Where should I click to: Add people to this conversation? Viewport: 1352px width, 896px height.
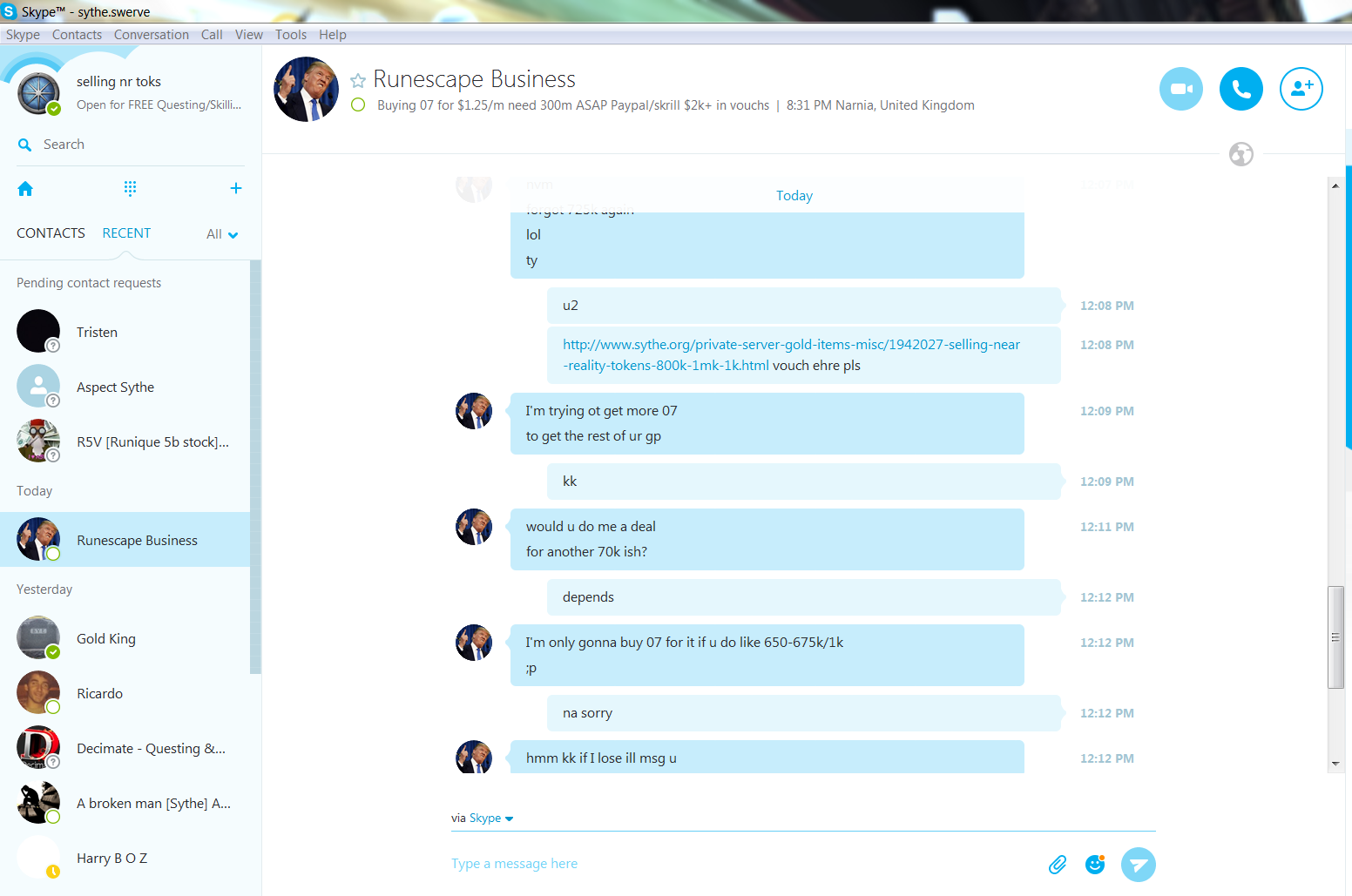pyautogui.click(x=1301, y=89)
